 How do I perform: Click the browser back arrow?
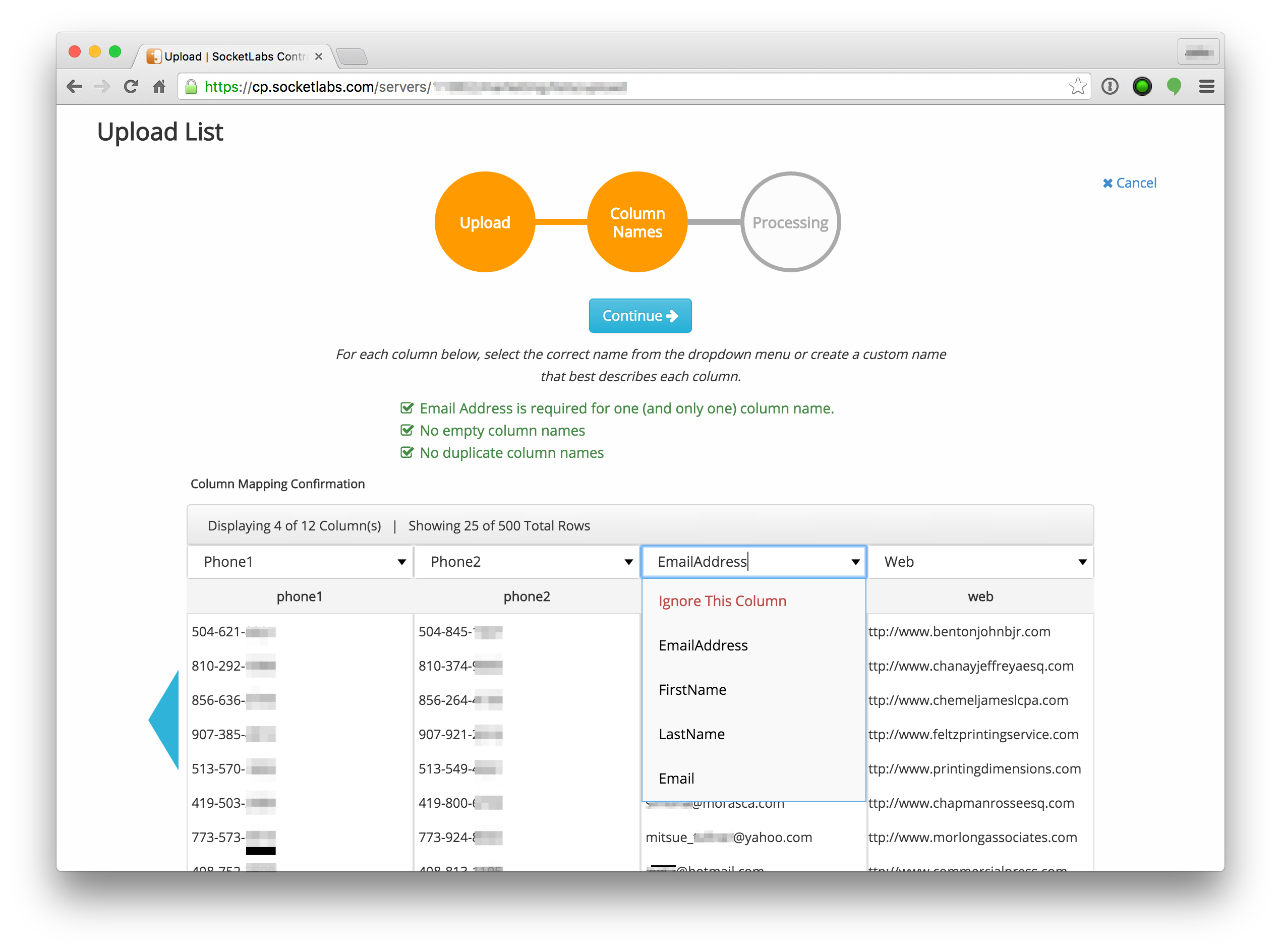tap(74, 86)
